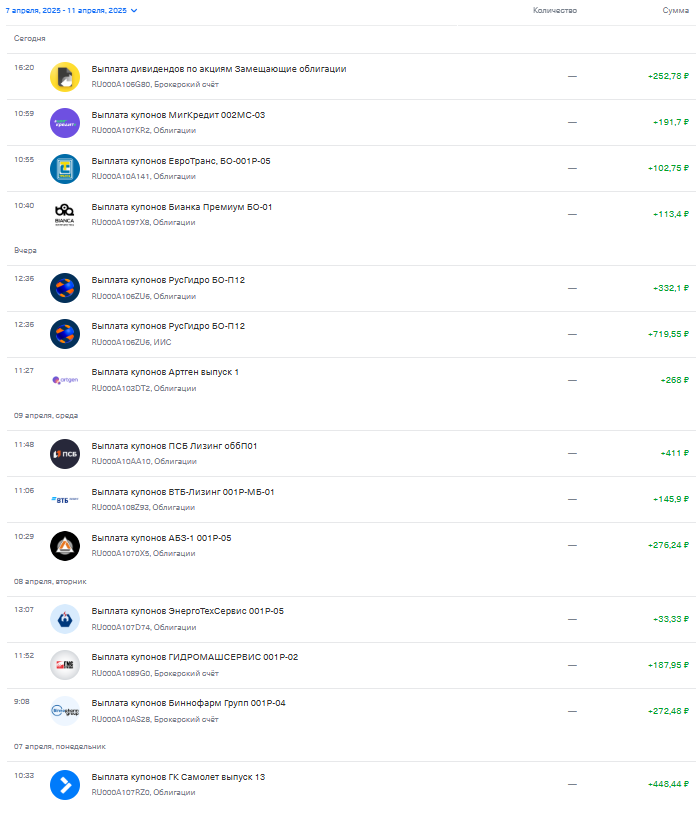
Task: Click the purple МигКредит logo icon
Action: tap(65, 123)
